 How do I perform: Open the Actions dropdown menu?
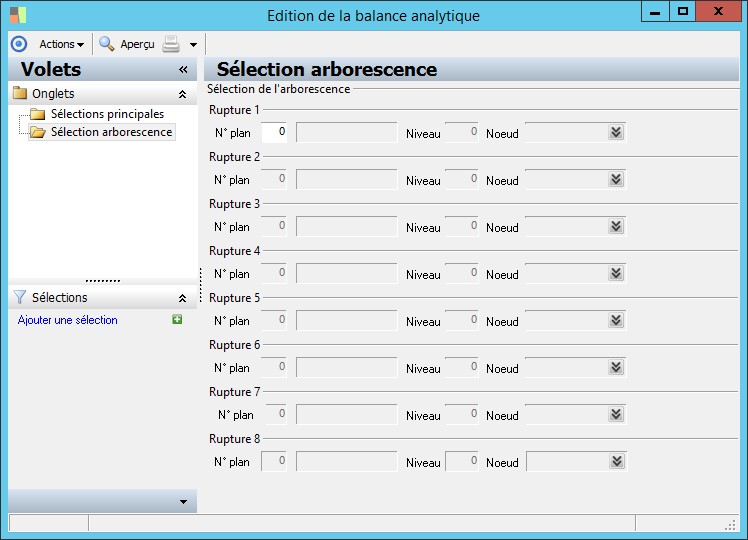tap(62, 44)
